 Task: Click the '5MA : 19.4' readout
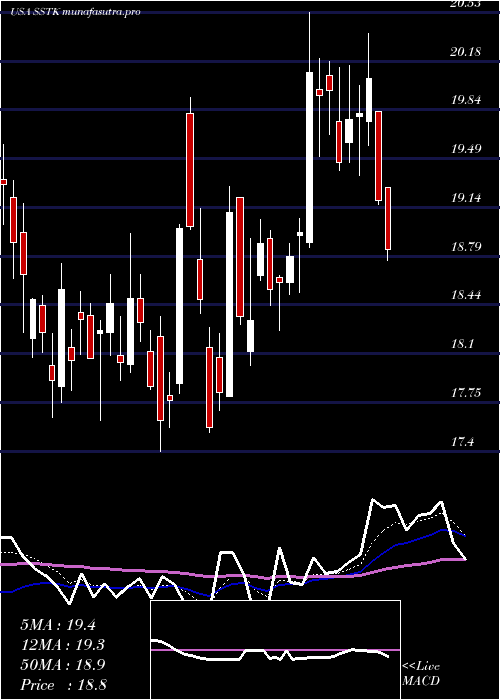[x=58, y=625]
